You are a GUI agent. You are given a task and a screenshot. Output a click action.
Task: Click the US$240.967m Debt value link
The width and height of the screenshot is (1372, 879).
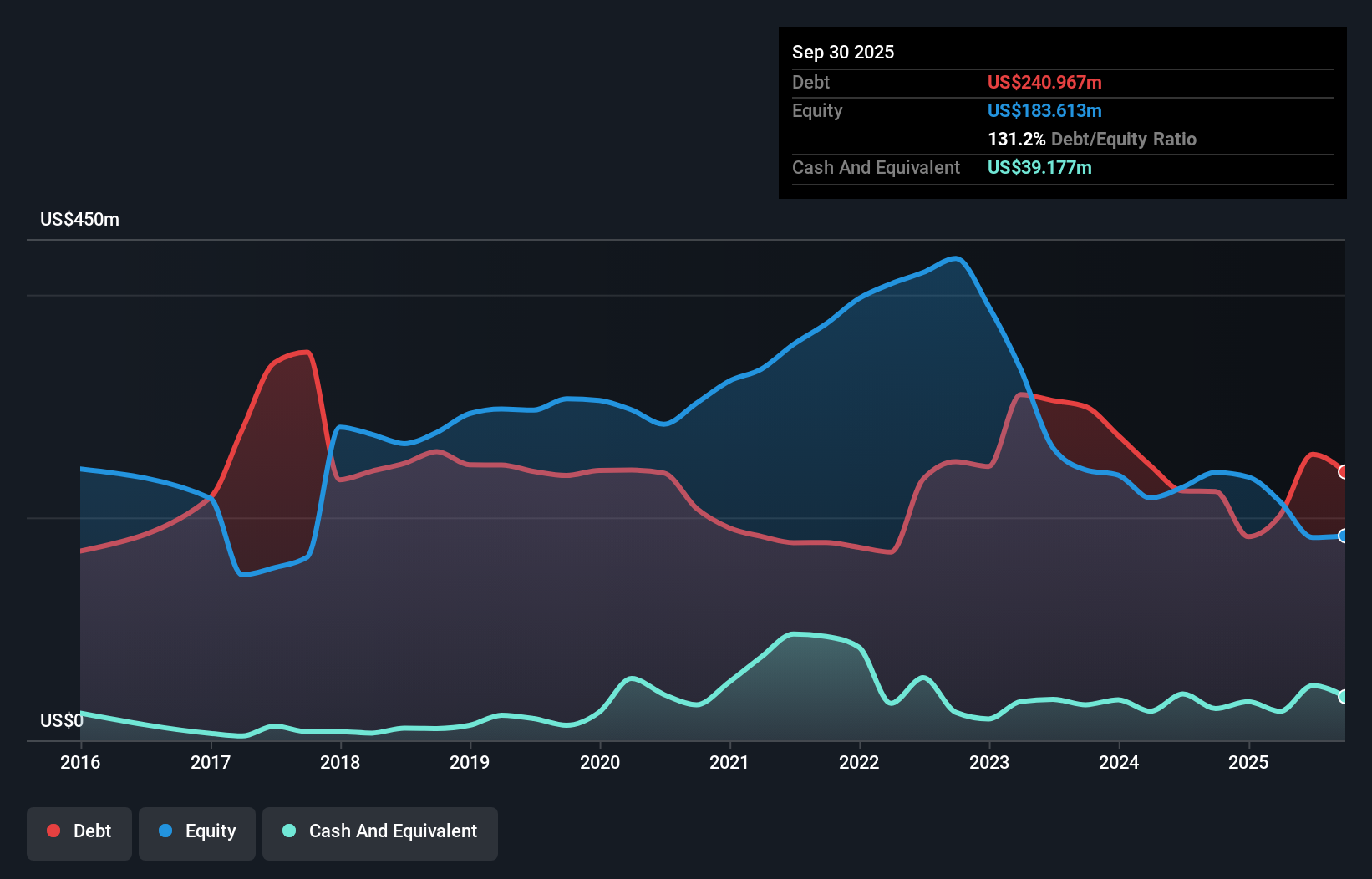pyautogui.click(x=1044, y=82)
